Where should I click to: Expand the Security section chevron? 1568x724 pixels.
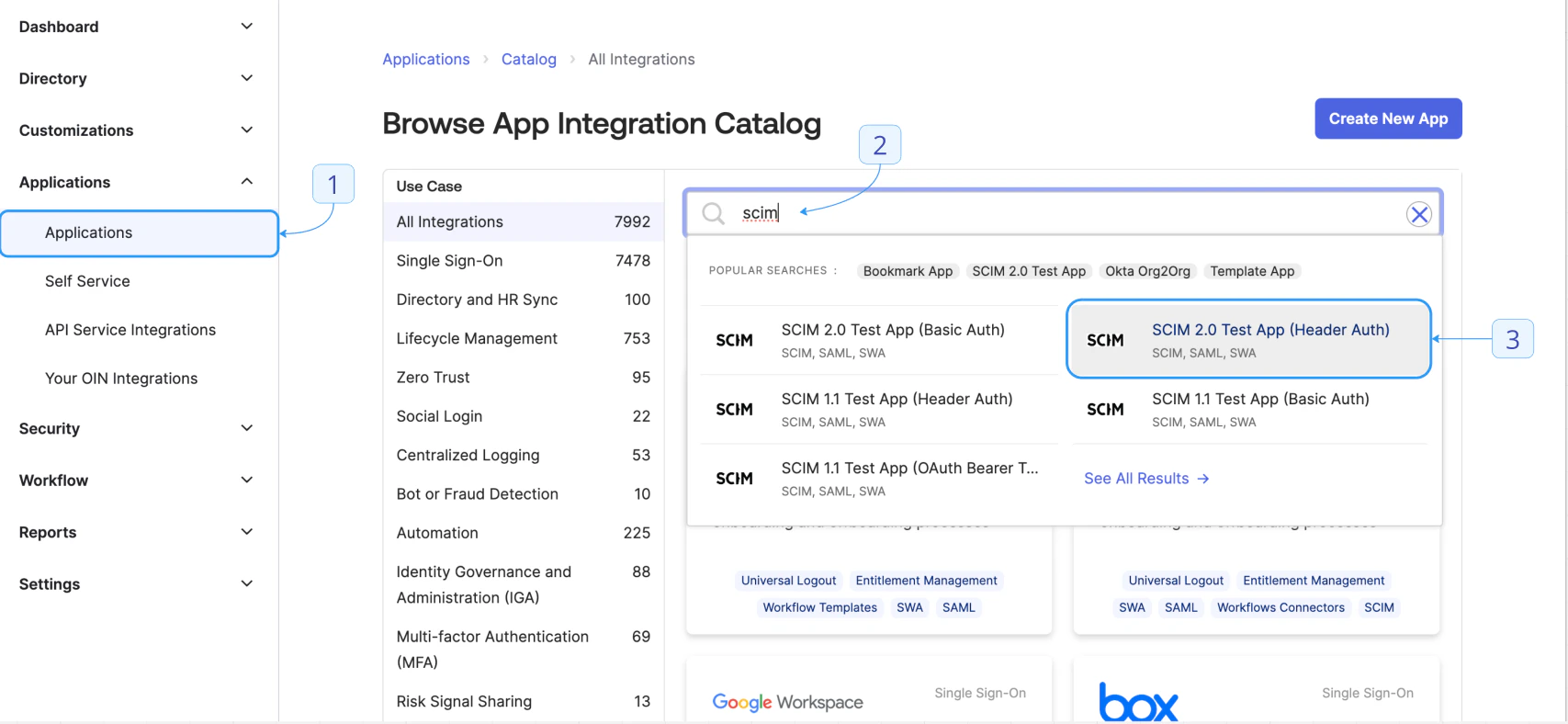246,428
